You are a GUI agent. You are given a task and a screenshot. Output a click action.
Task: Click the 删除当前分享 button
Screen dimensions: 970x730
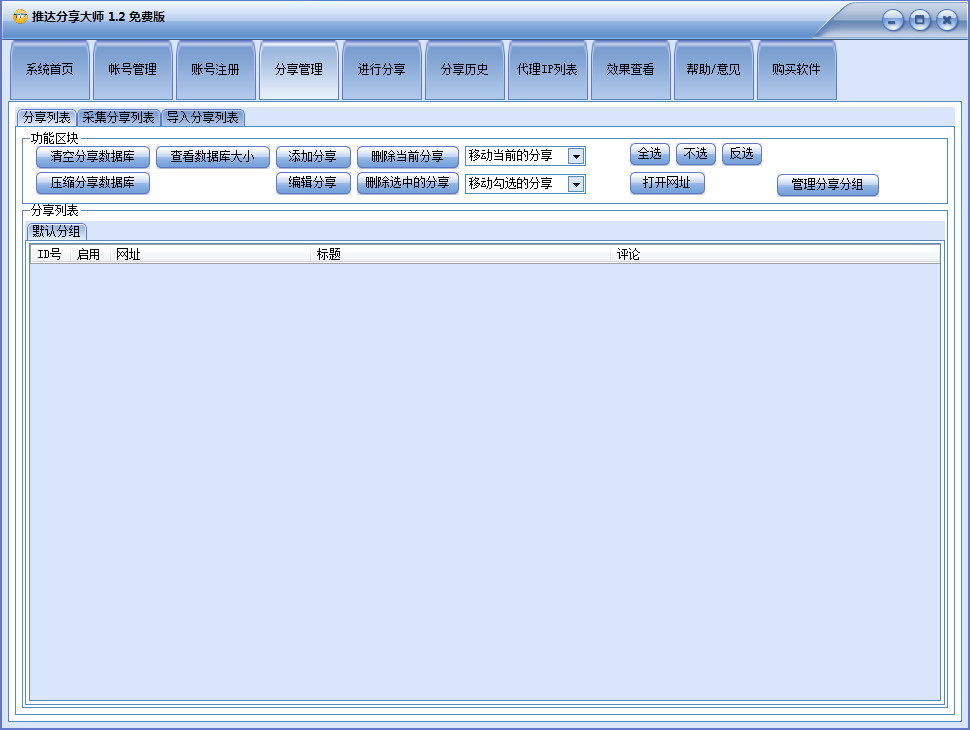(408, 157)
